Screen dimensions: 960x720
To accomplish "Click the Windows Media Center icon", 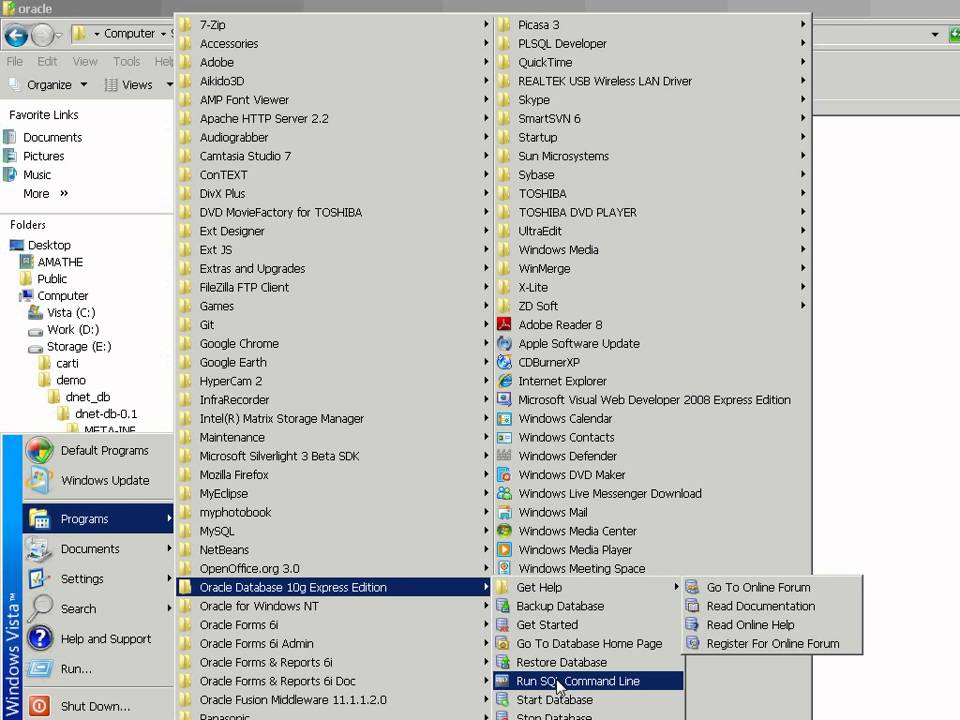I will pos(504,531).
